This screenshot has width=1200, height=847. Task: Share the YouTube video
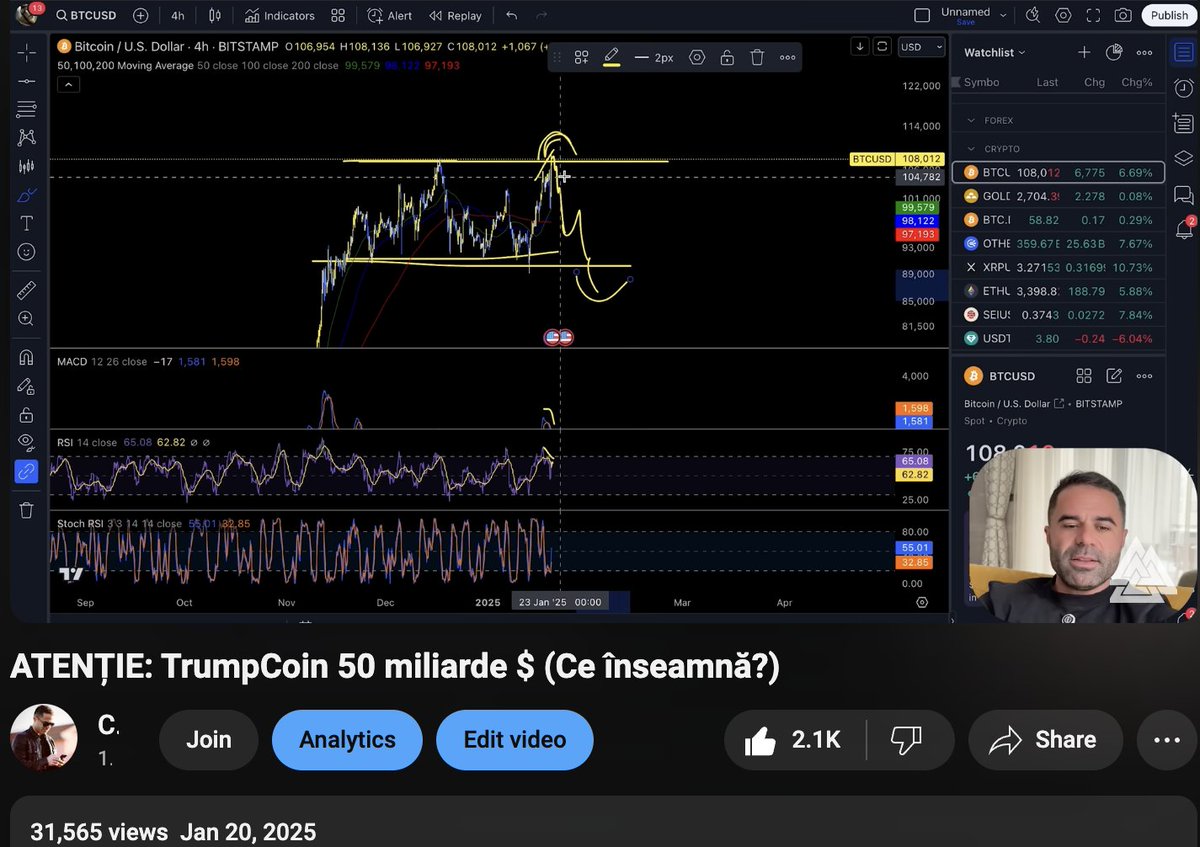click(1045, 740)
